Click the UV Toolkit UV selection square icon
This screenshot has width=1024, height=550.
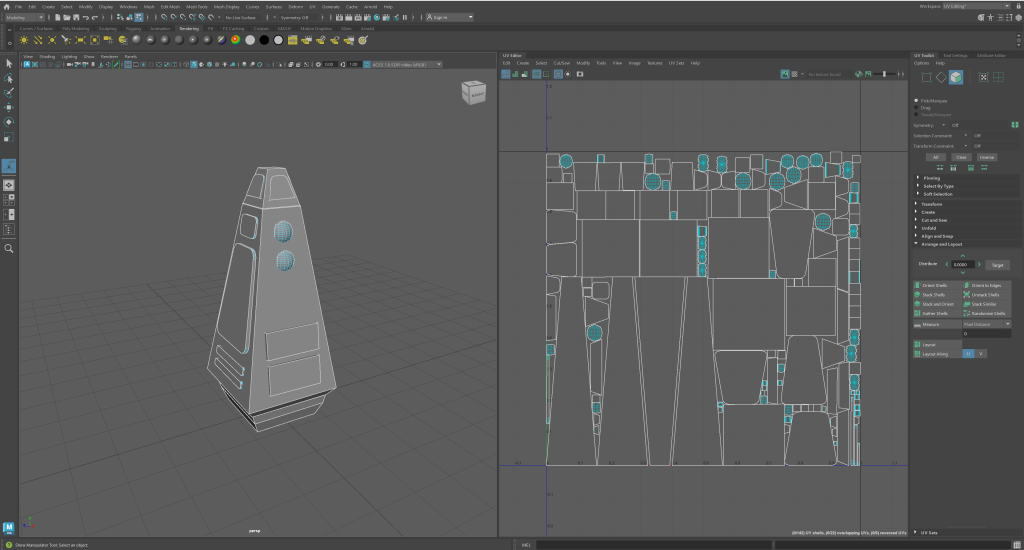(926, 78)
